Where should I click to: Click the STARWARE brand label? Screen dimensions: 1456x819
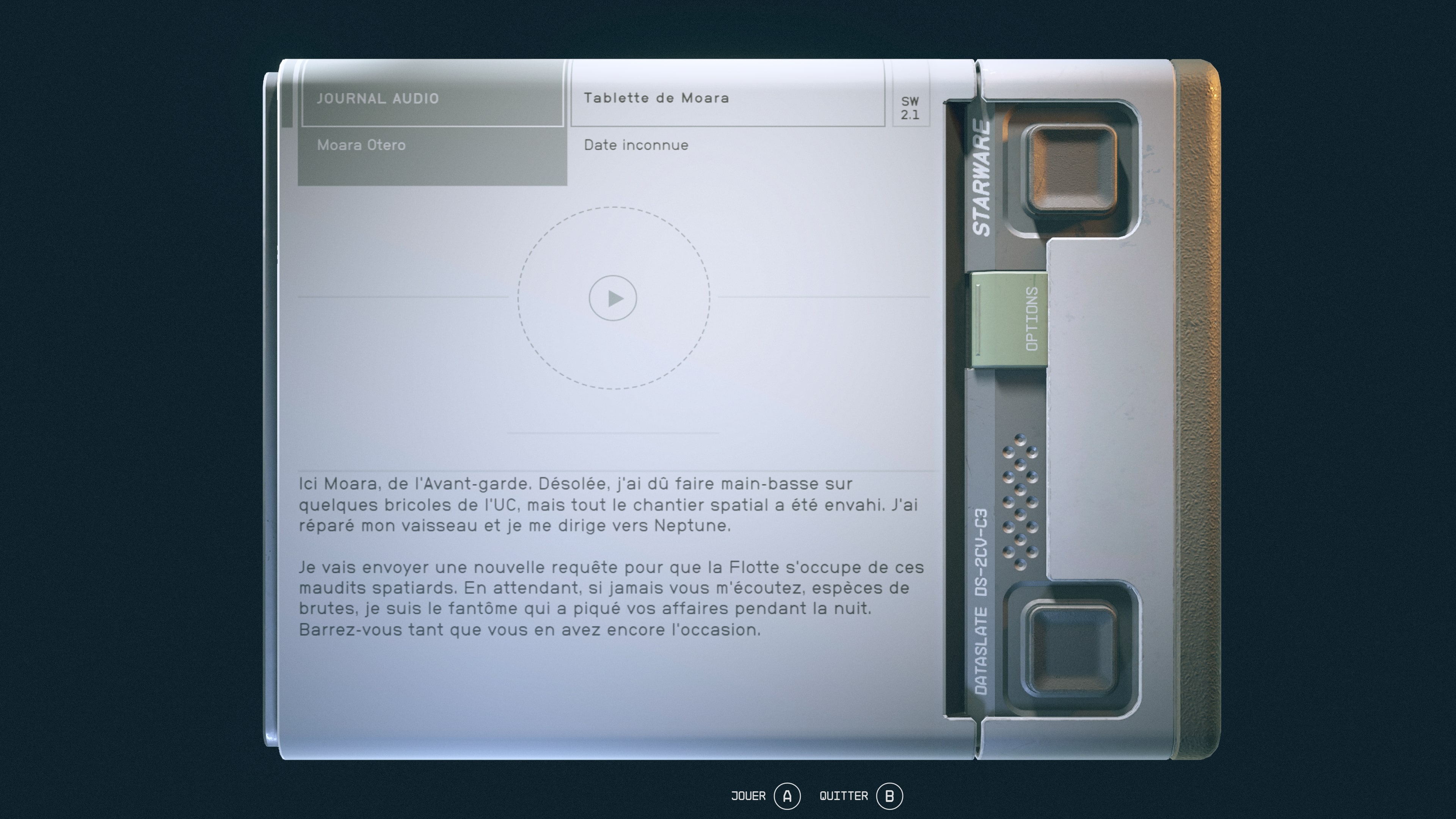[x=981, y=177]
